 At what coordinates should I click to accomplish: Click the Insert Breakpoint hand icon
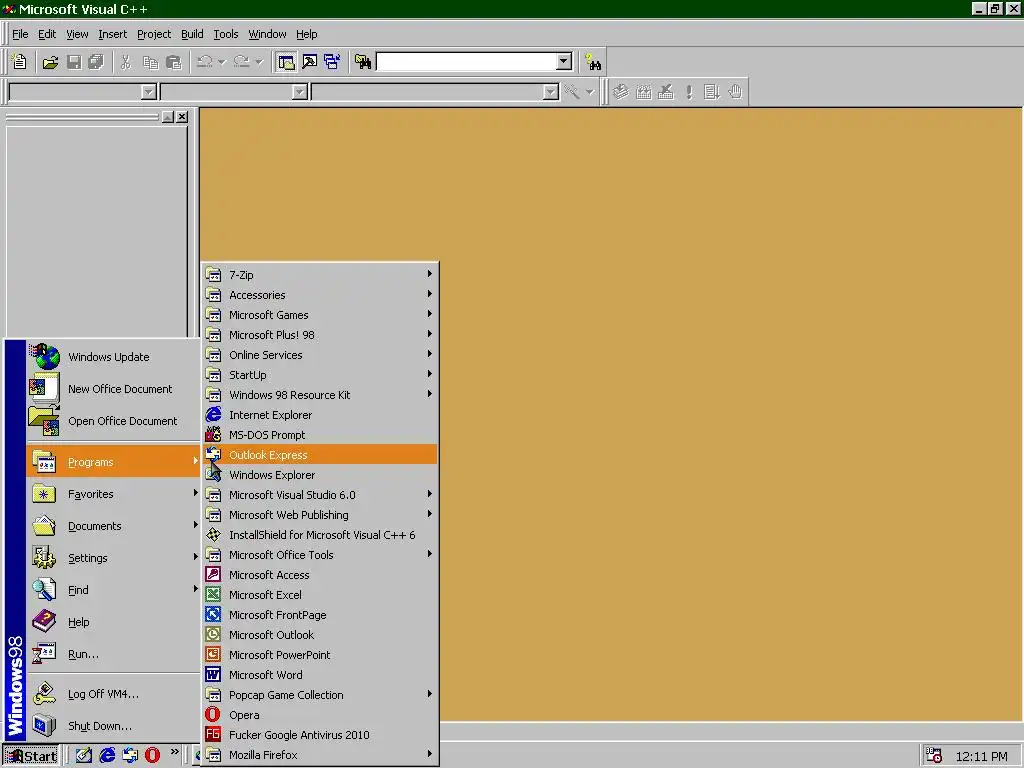[735, 92]
